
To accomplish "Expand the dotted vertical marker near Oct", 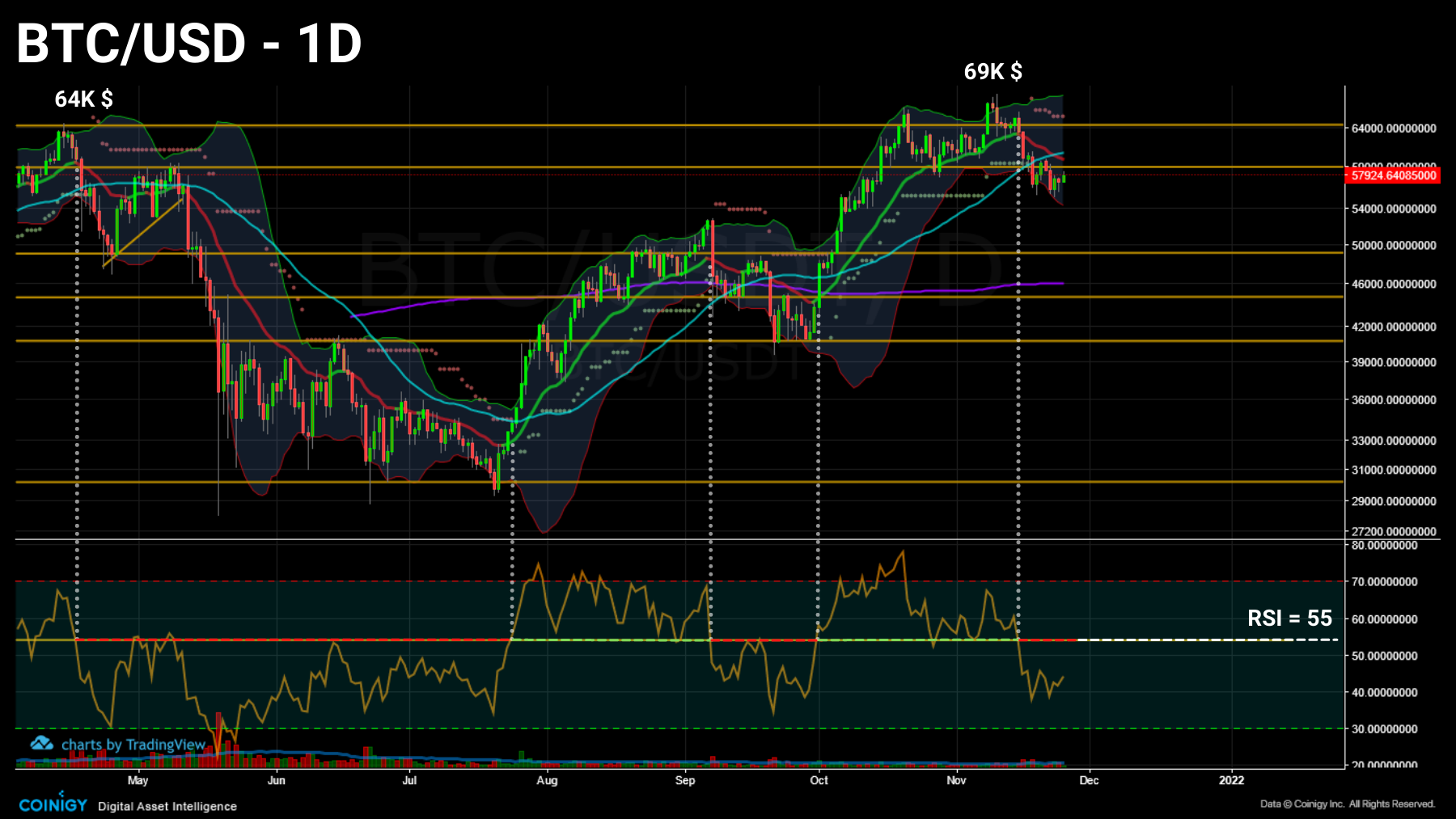I will click(819, 404).
